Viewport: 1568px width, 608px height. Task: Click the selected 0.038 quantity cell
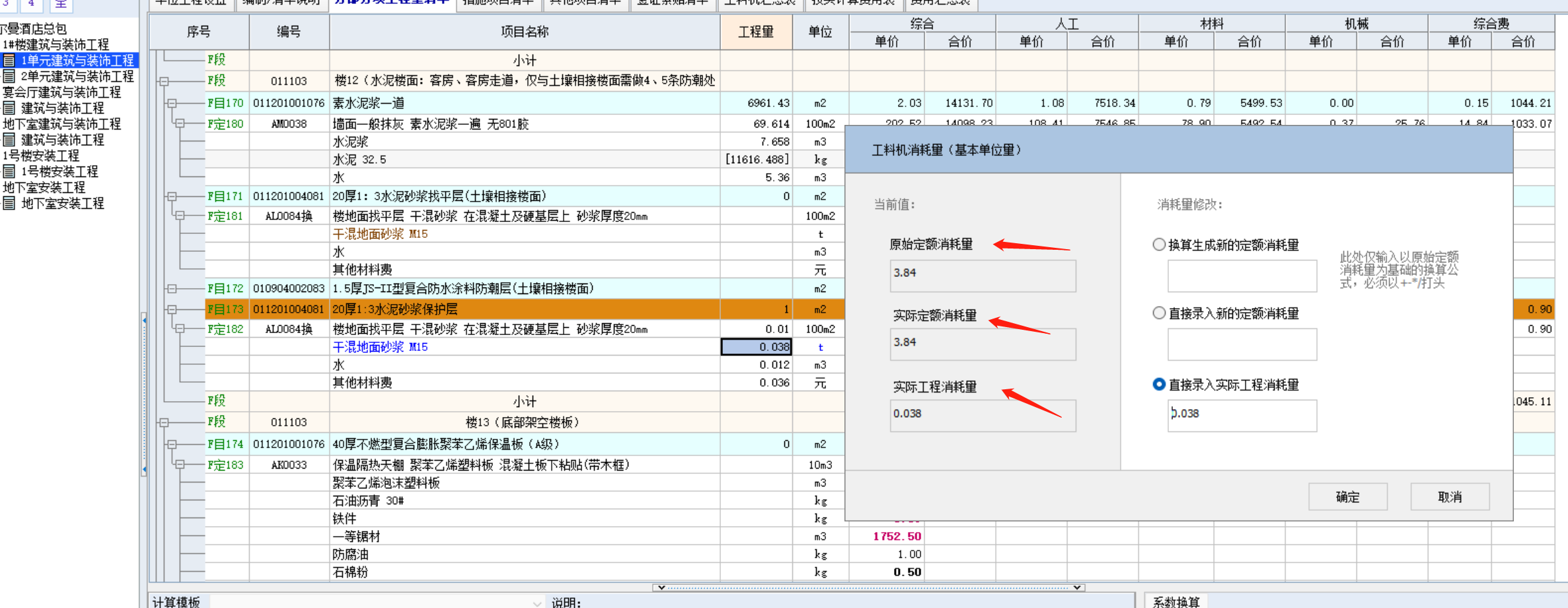[x=757, y=347]
